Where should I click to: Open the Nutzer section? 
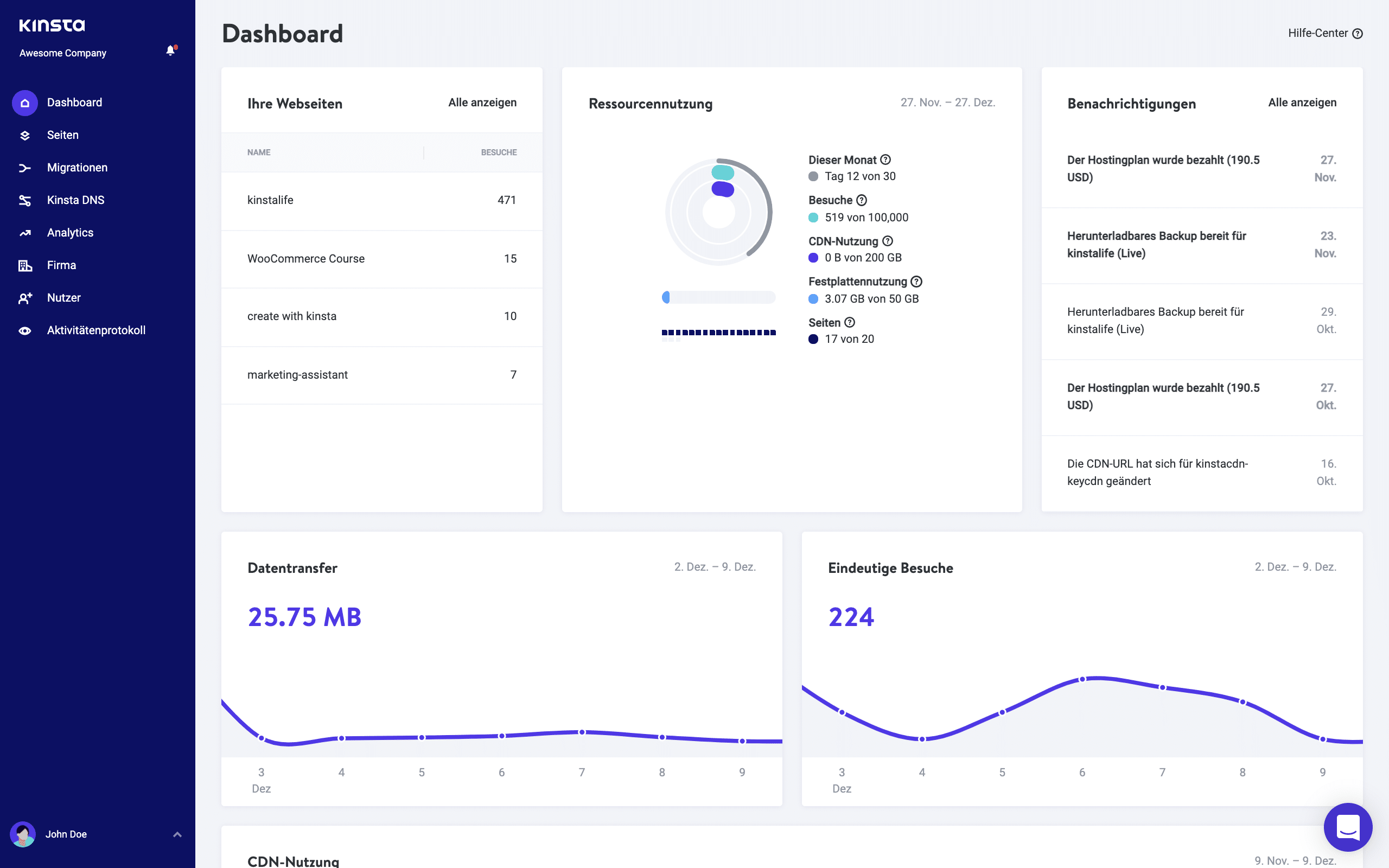pos(63,297)
